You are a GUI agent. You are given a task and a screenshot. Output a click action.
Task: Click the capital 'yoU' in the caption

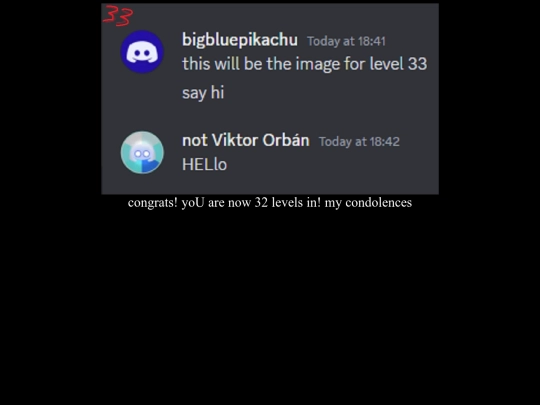193,203
